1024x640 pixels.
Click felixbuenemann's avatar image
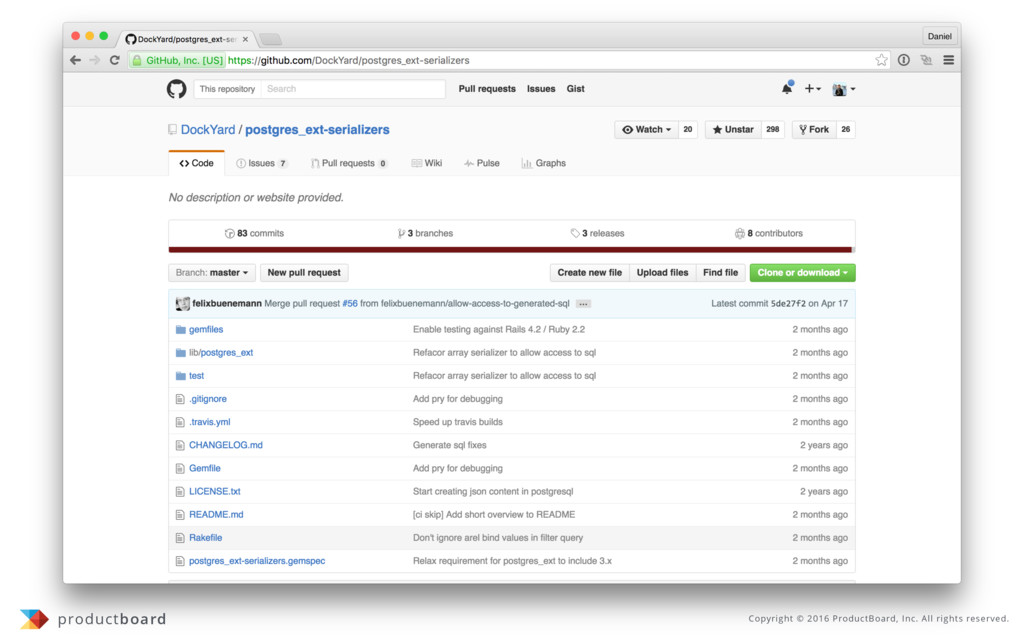tap(183, 304)
